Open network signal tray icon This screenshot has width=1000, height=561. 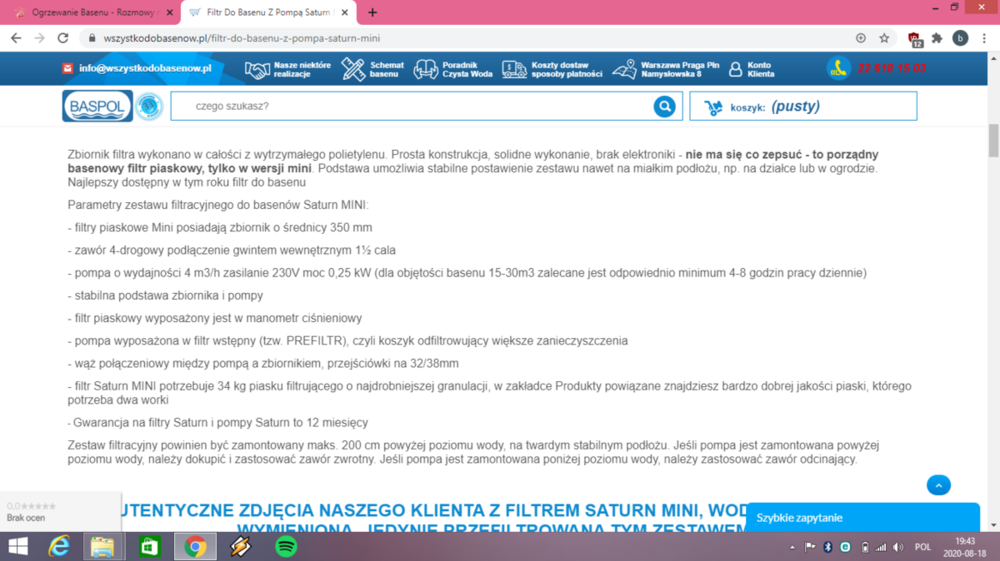[x=881, y=547]
